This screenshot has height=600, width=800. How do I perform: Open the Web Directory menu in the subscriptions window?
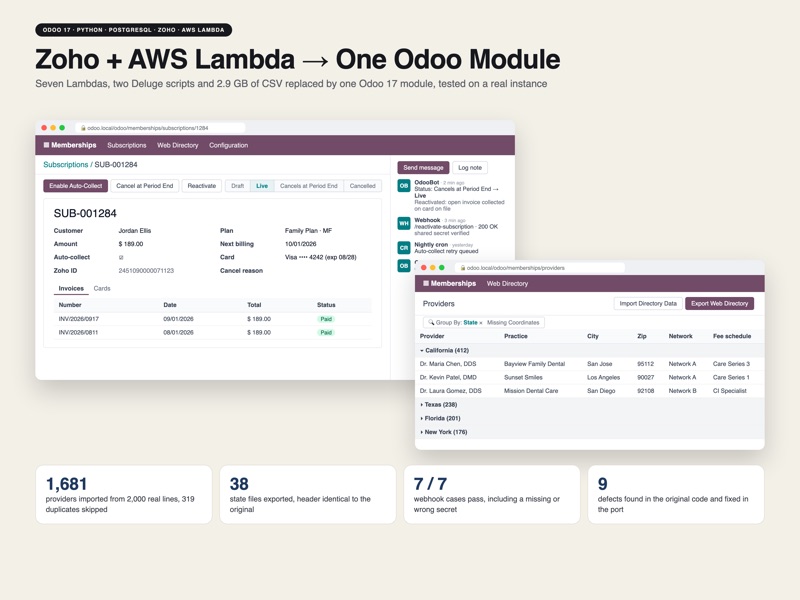point(178,145)
